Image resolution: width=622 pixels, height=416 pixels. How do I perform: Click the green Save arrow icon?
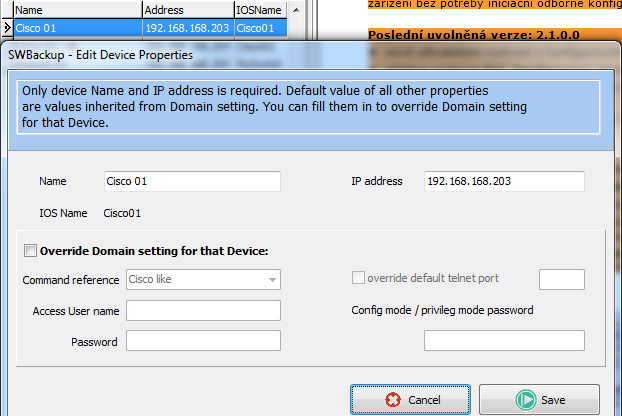point(526,400)
